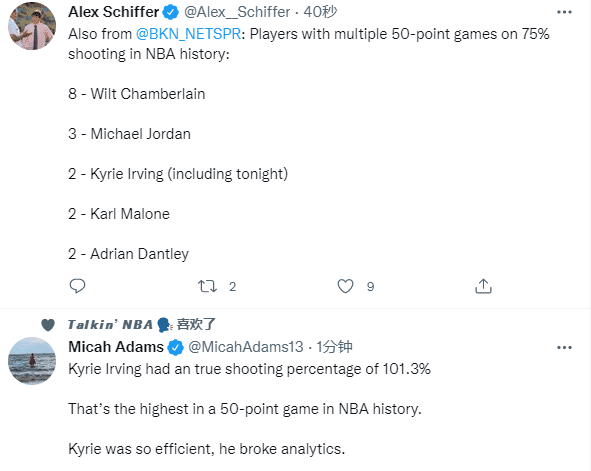The image size is (591, 471).
Task: Share Alex Schiffer's tweet via upload icon
Action: 483,286
